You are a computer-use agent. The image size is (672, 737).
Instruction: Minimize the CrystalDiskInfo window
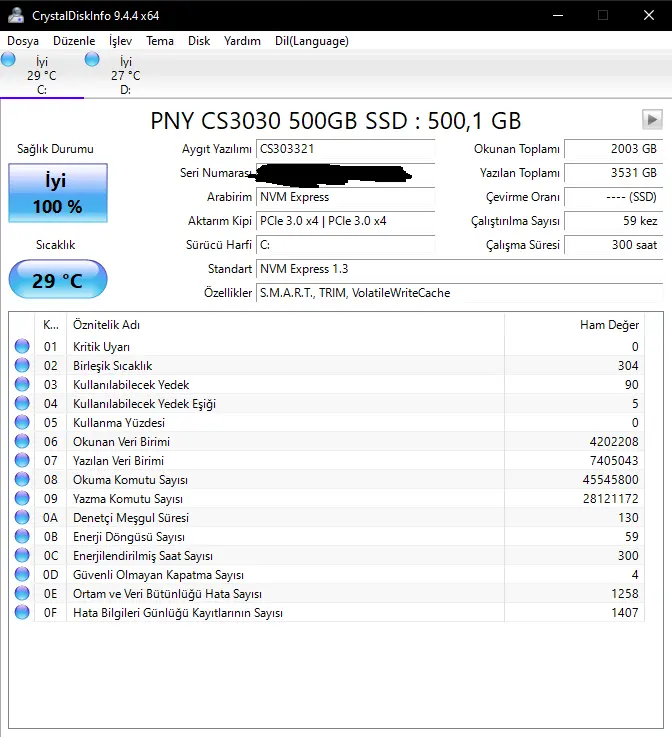click(x=558, y=15)
